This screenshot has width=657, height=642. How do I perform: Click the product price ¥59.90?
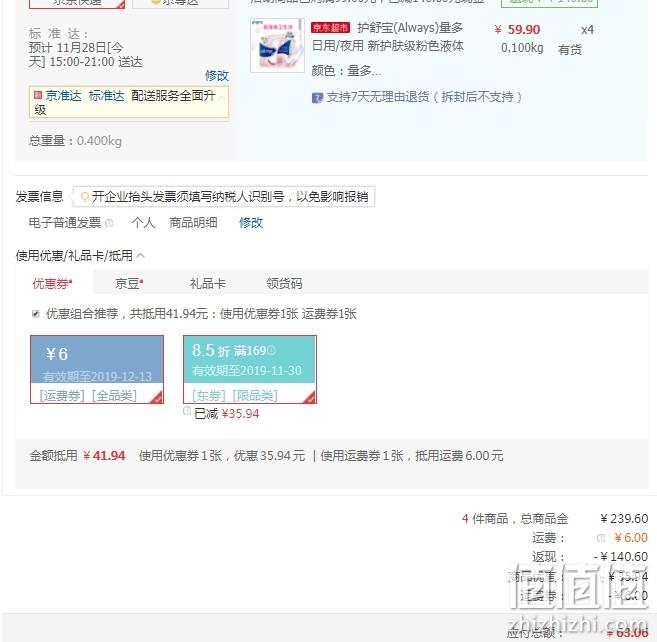pos(517,30)
